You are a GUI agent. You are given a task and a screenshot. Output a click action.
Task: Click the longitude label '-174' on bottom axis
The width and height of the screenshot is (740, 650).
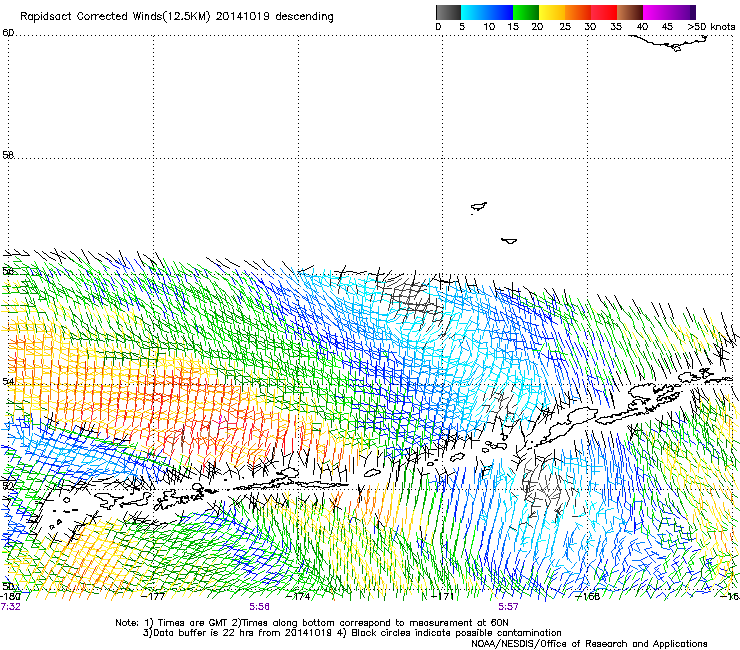coord(298,597)
